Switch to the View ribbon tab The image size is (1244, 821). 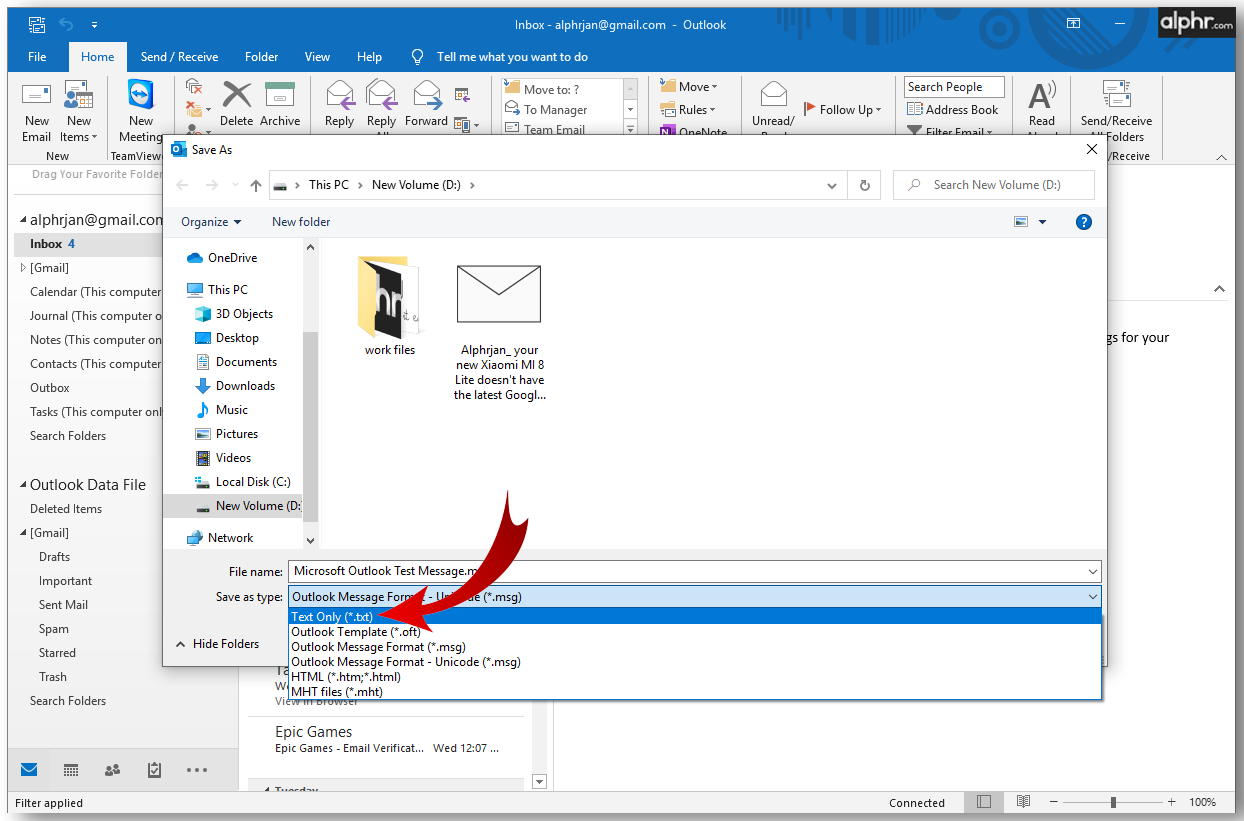tap(317, 57)
